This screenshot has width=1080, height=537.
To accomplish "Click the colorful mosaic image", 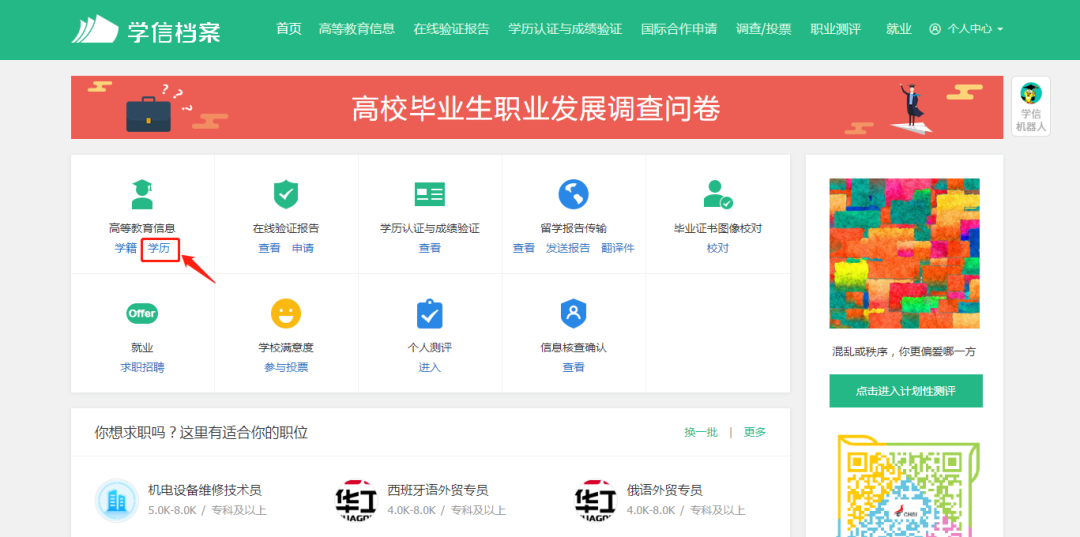I will click(904, 253).
